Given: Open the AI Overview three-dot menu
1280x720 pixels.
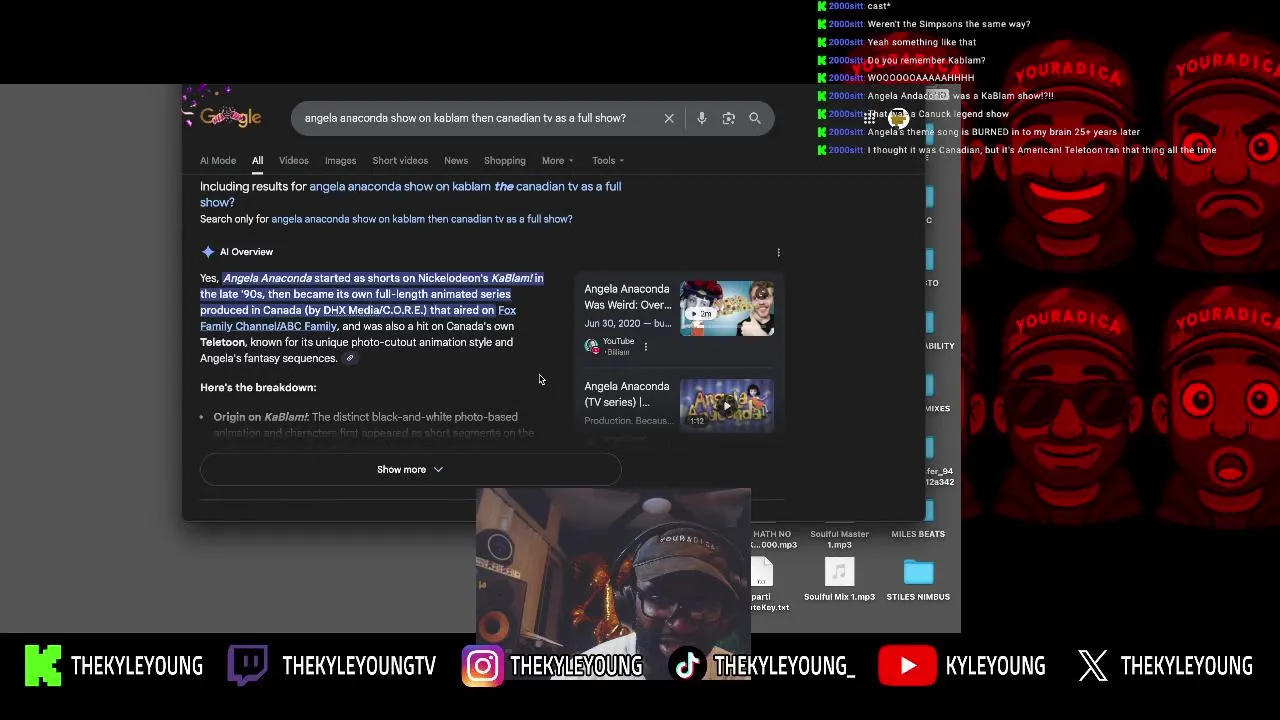Looking at the screenshot, I should 779,252.
